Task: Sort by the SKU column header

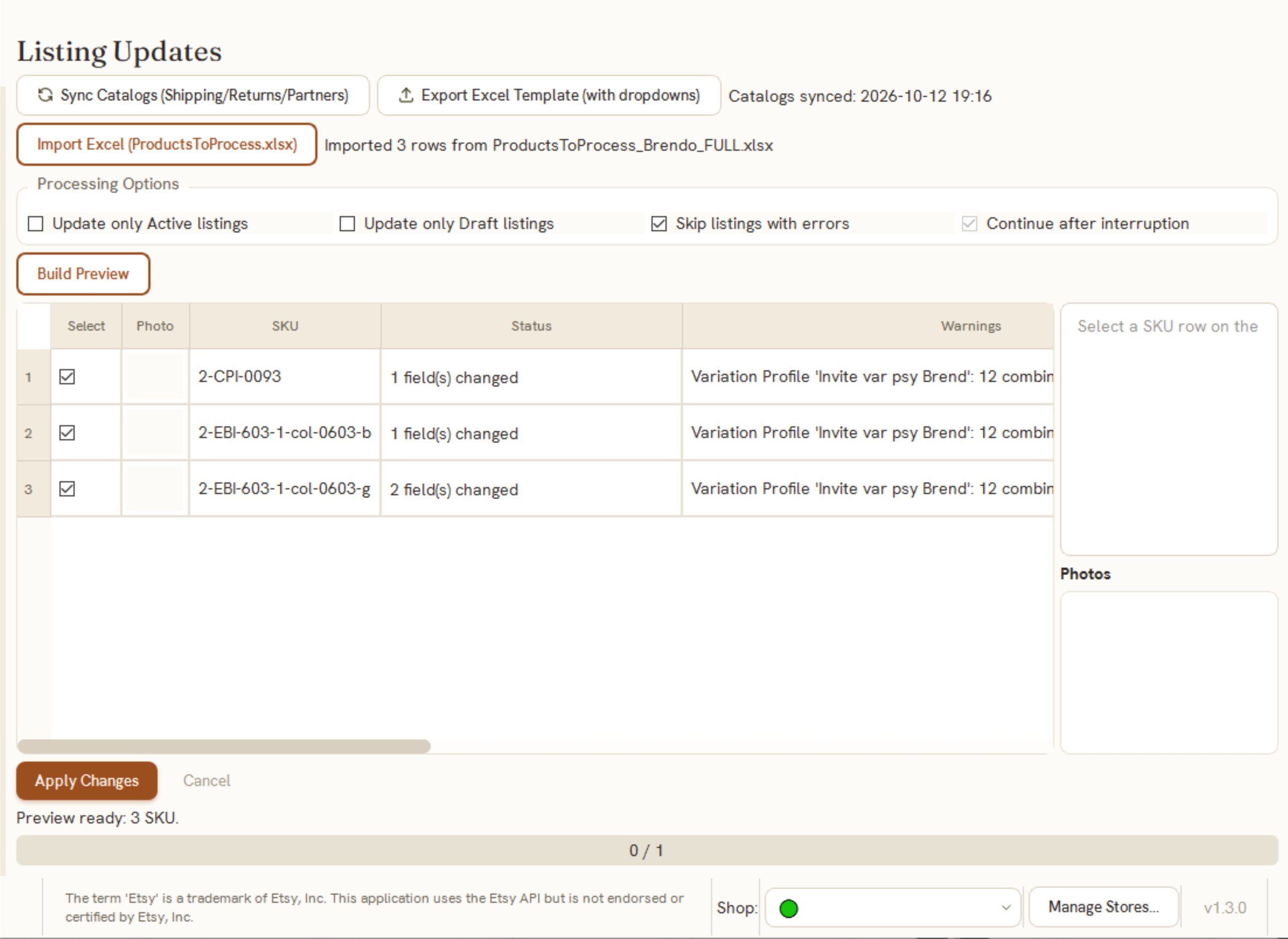Action: [x=285, y=326]
